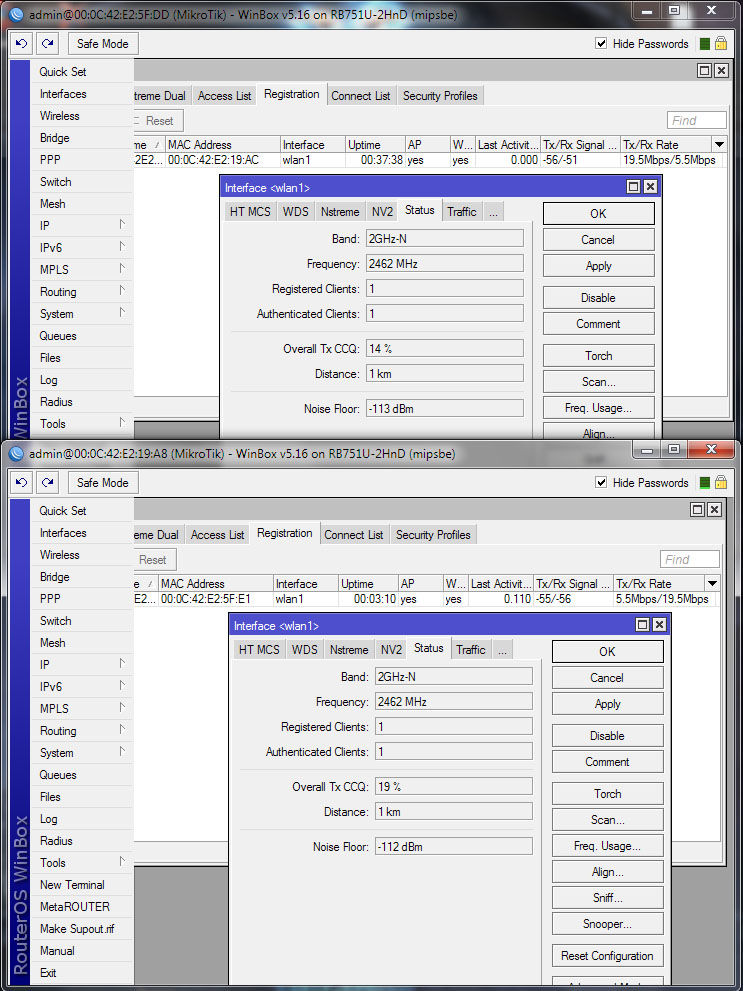Viewport: 743px width, 991px height.
Task: Click padlock icon in top WinBox window
Action: pyautogui.click(x=721, y=44)
